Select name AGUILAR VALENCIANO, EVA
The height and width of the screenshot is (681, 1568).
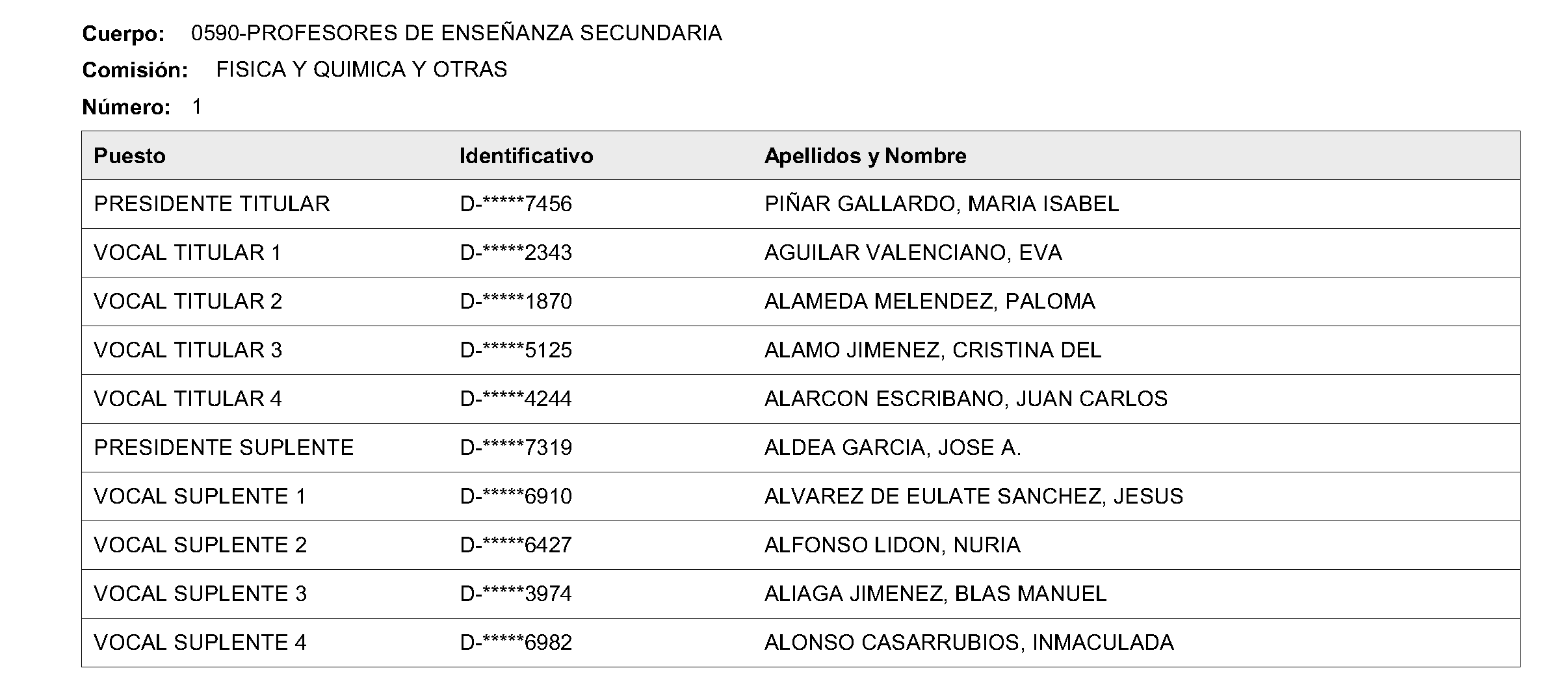tap(913, 253)
